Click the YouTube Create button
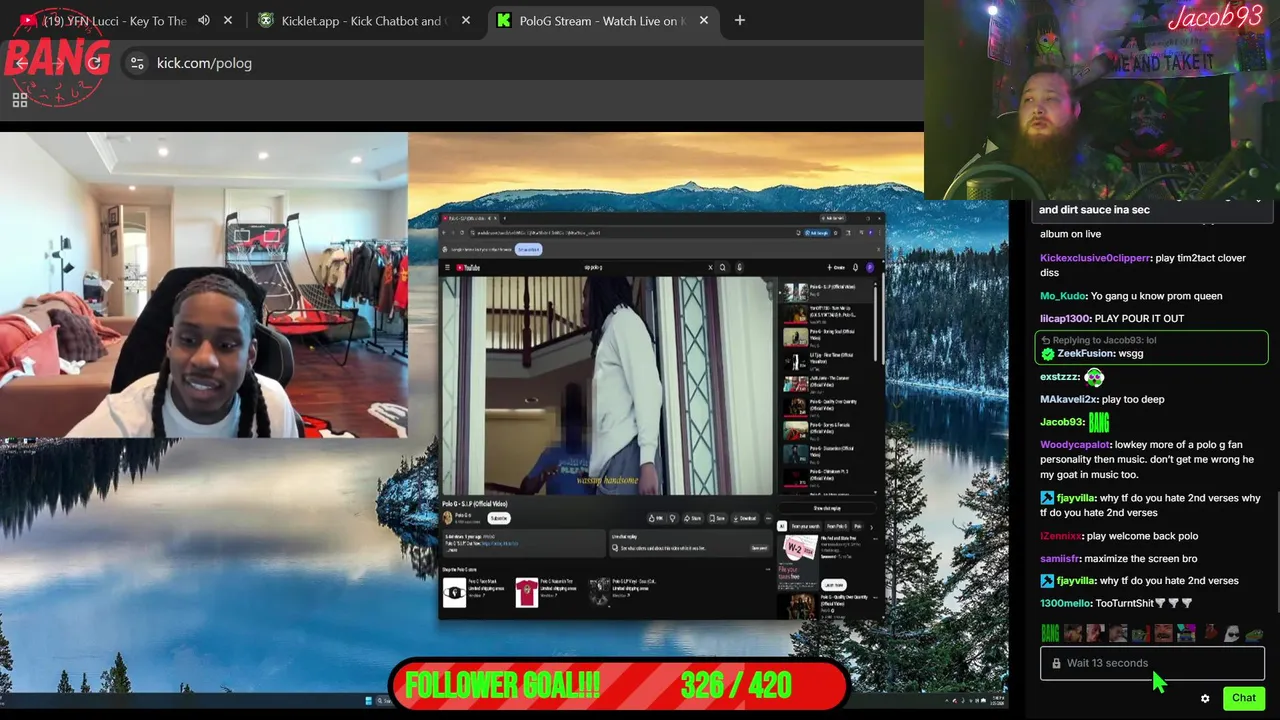Image resolution: width=1280 pixels, height=720 pixels. tap(836, 267)
